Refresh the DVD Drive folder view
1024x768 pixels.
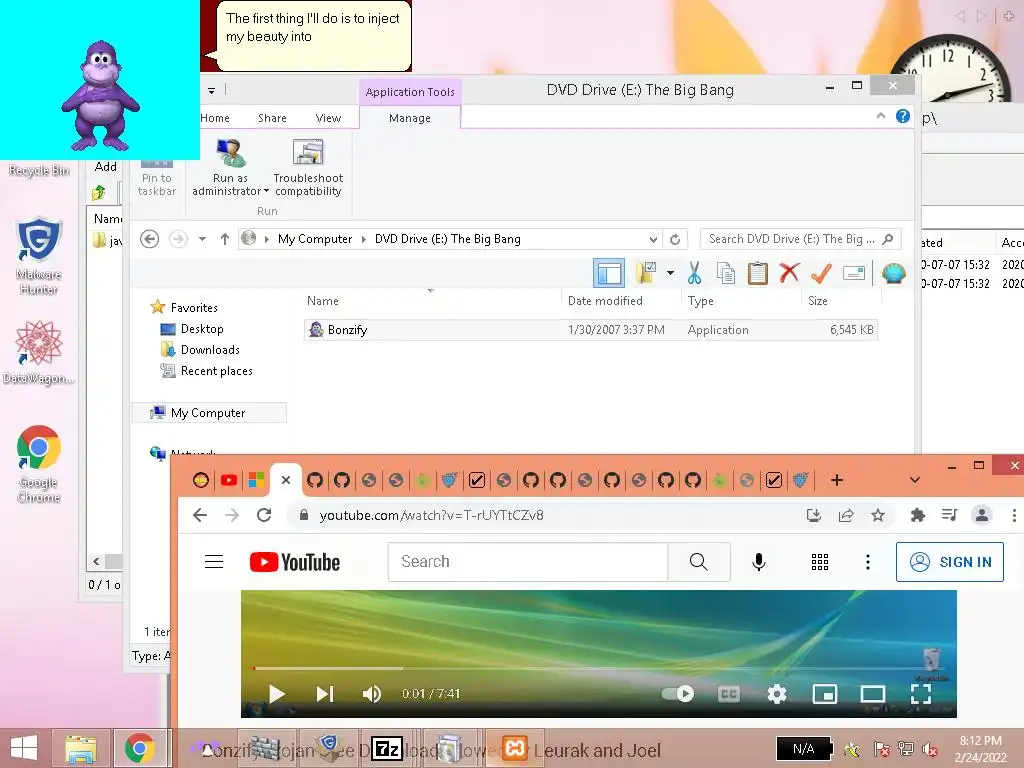675,239
